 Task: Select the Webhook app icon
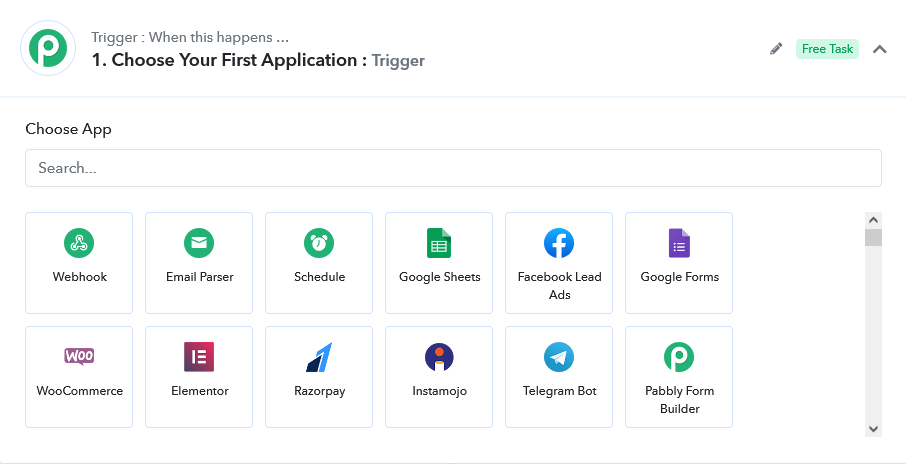79,243
